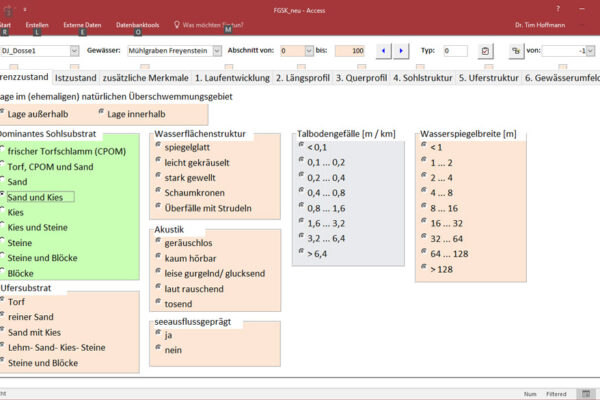Pick Talbodengefälle '< 0,1'
The width and height of the screenshot is (600, 400).
pyautogui.click(x=313, y=147)
